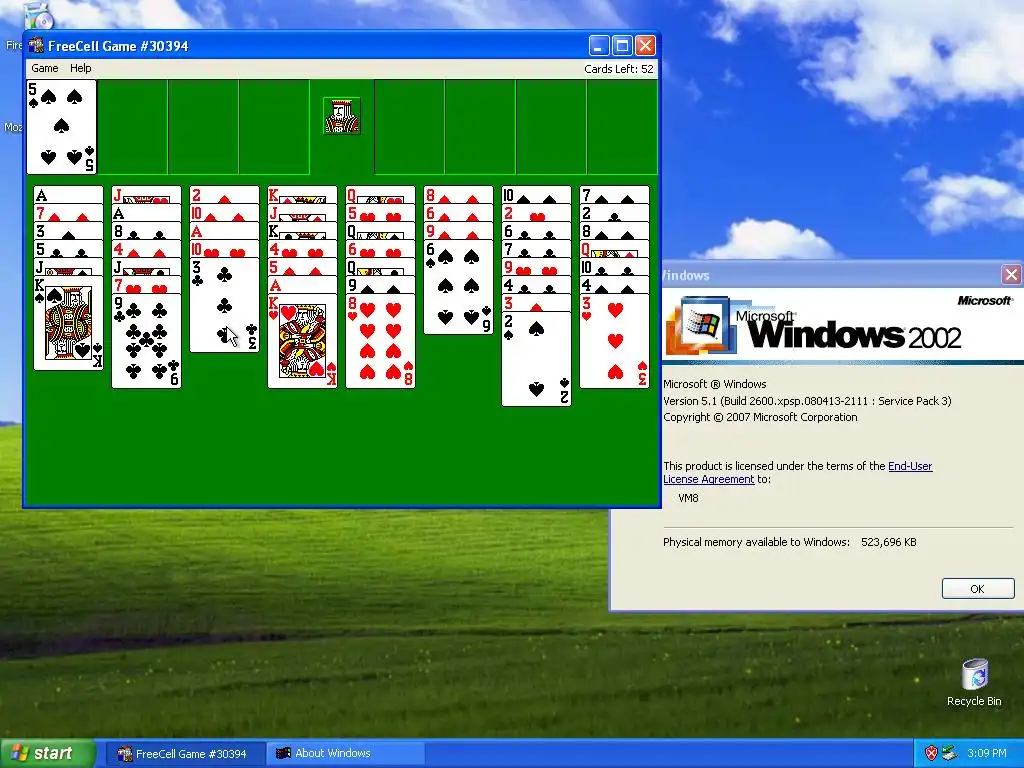
Task: Click the 4 of clubs card
Action: [x=536, y=285]
